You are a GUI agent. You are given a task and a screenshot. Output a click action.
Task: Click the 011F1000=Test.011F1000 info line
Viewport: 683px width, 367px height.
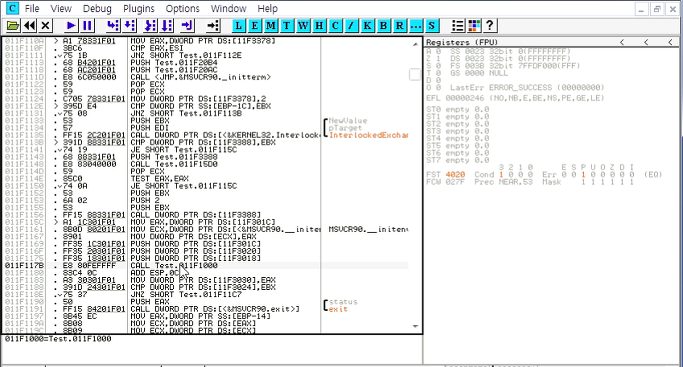click(x=58, y=339)
